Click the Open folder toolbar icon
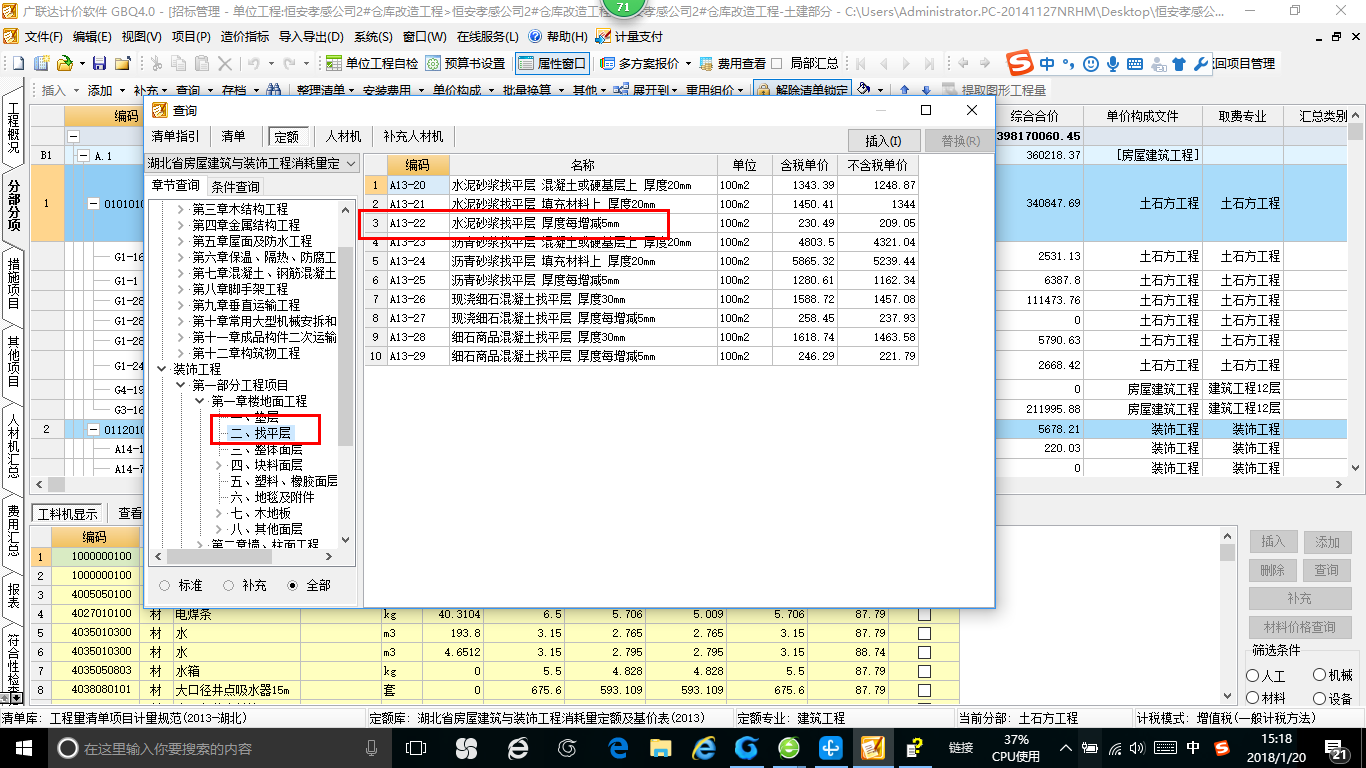Viewport: 1366px width, 768px height. pyautogui.click(x=63, y=63)
